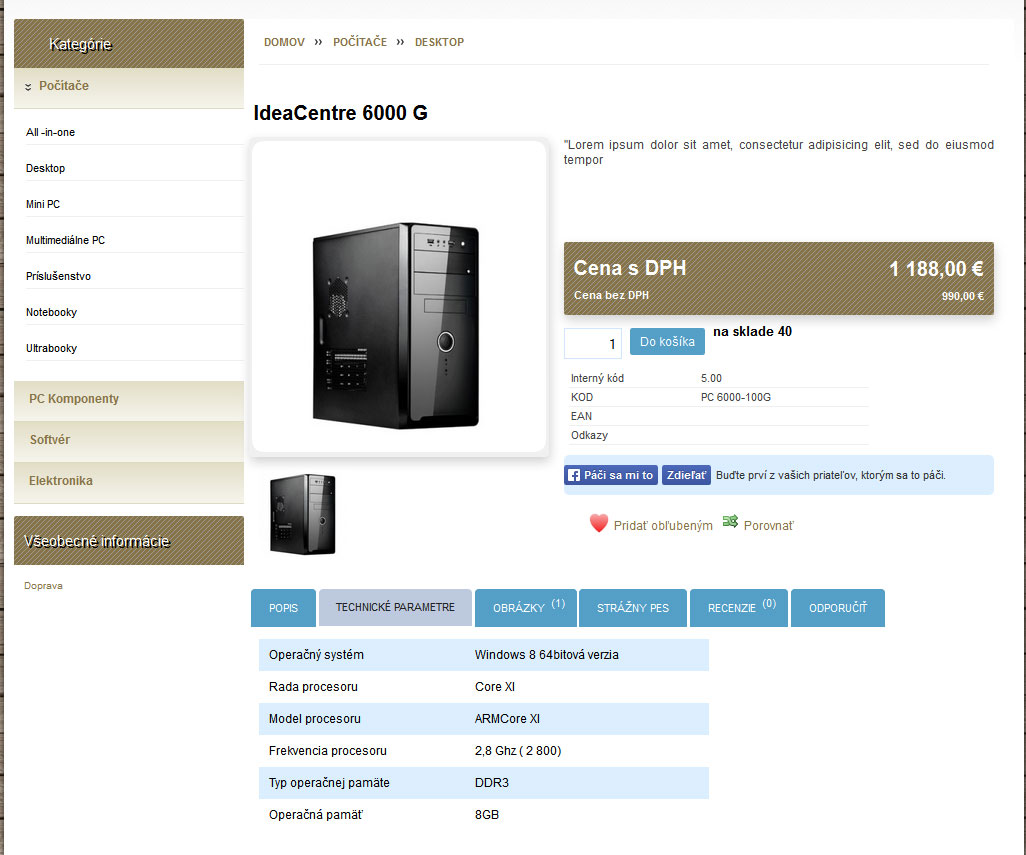1026x855 pixels.
Task: Click the green compare arrows icon
Action: point(730,521)
